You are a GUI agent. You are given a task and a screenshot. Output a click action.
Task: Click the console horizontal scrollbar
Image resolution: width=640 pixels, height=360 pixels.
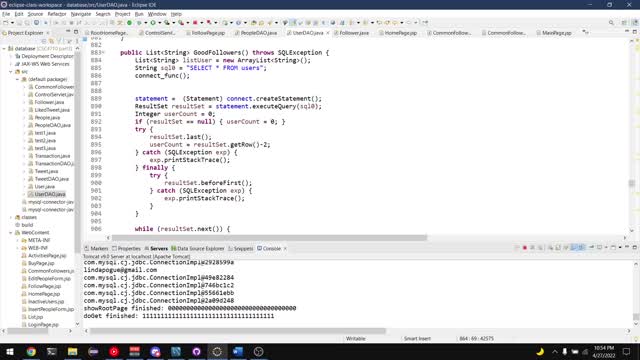(x=238, y=331)
